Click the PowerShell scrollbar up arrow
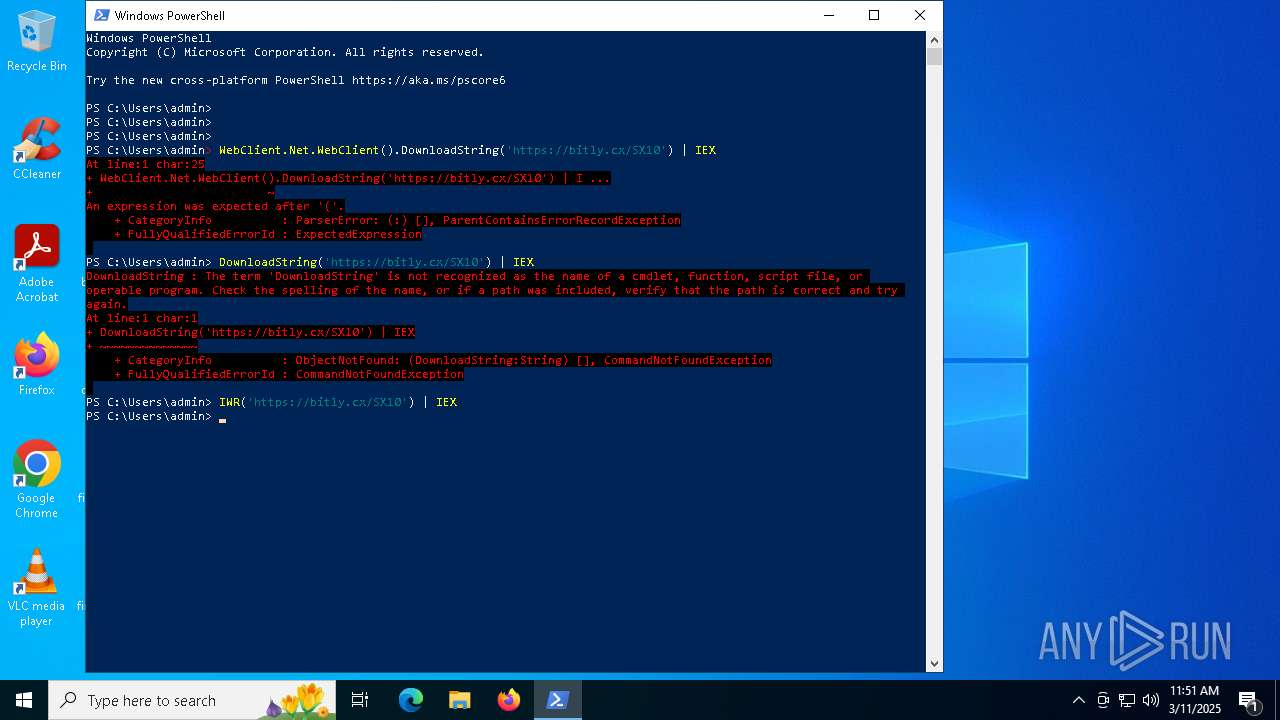The height and width of the screenshot is (720, 1280). click(934, 40)
